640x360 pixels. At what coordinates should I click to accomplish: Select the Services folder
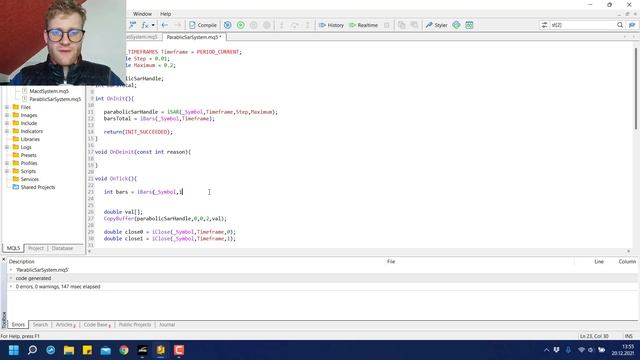pos(30,179)
